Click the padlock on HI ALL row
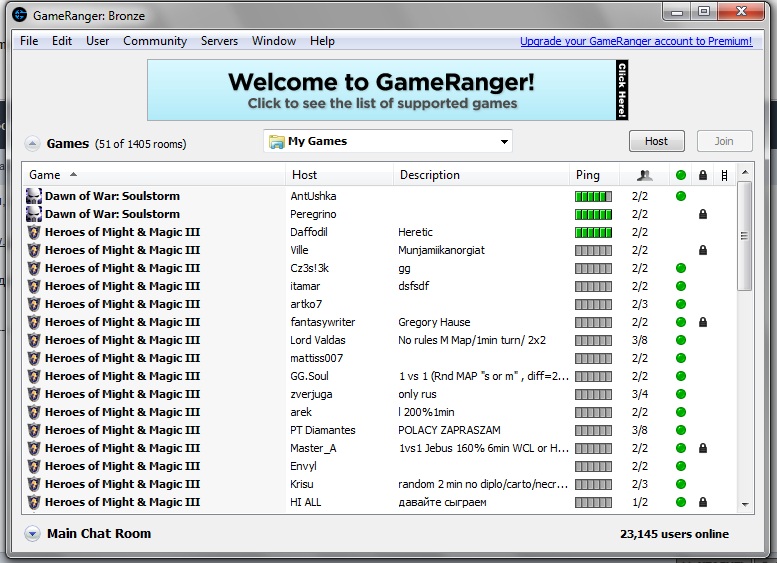The width and height of the screenshot is (777, 563). coord(703,502)
